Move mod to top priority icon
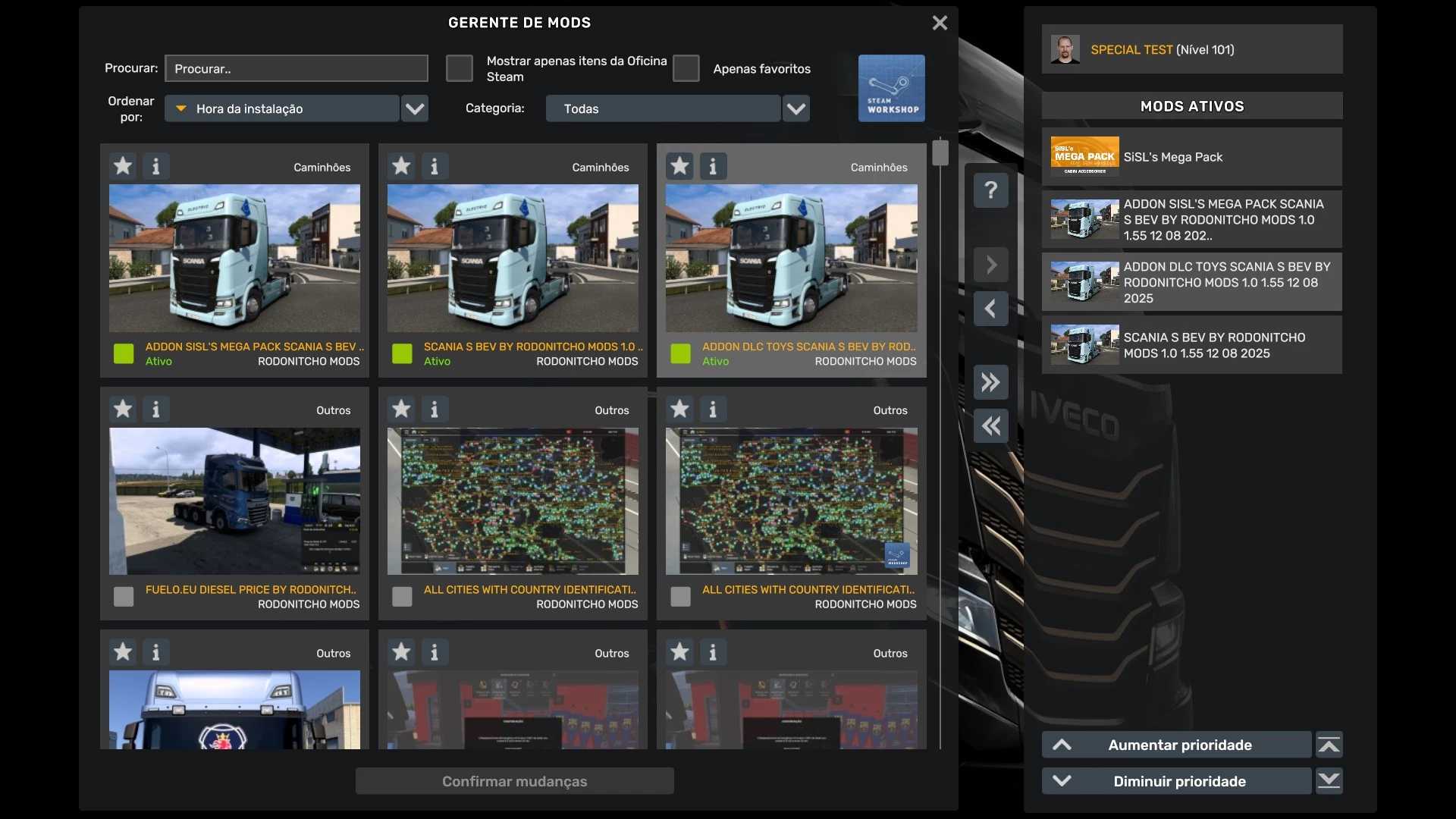Screen dimensions: 1456x819 (1329, 745)
